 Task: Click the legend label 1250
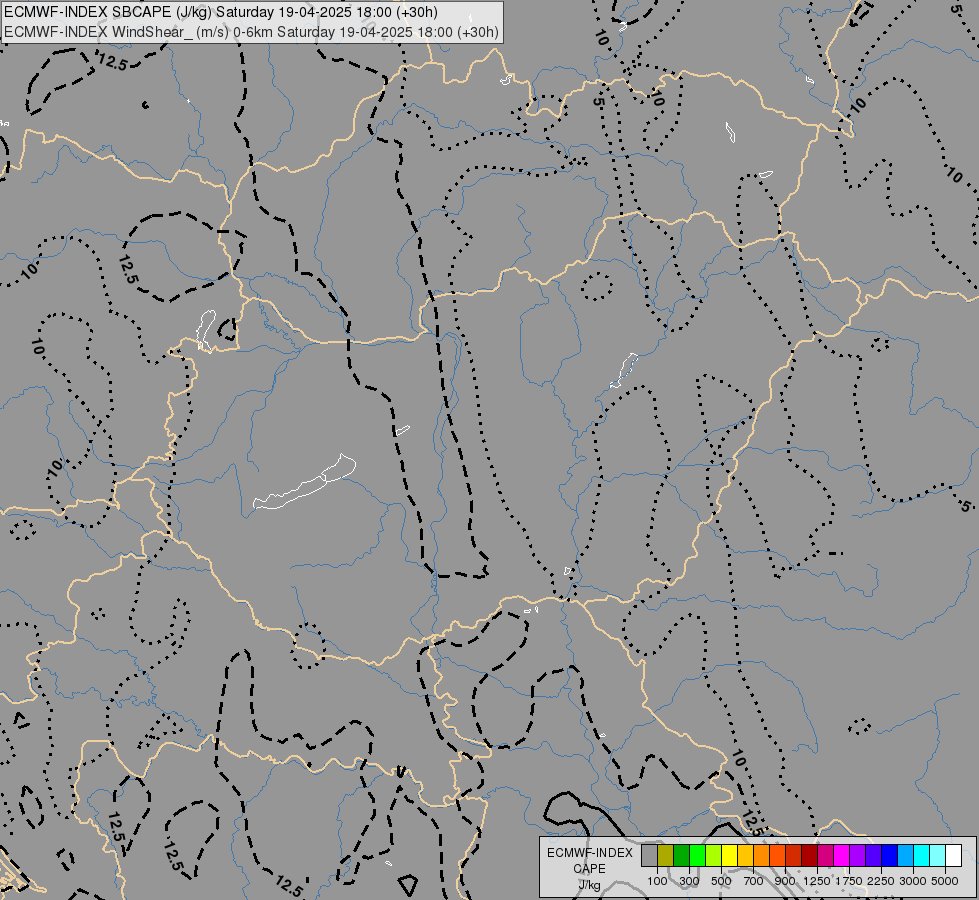tap(817, 881)
